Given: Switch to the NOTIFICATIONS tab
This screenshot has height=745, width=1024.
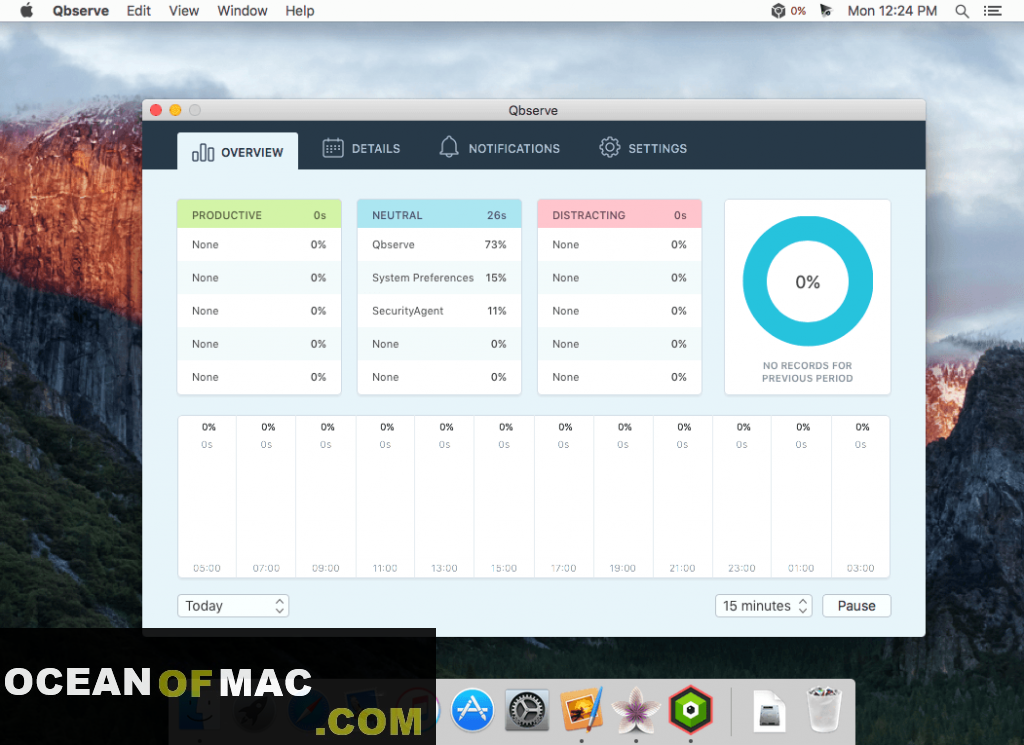Looking at the screenshot, I should click(x=500, y=148).
